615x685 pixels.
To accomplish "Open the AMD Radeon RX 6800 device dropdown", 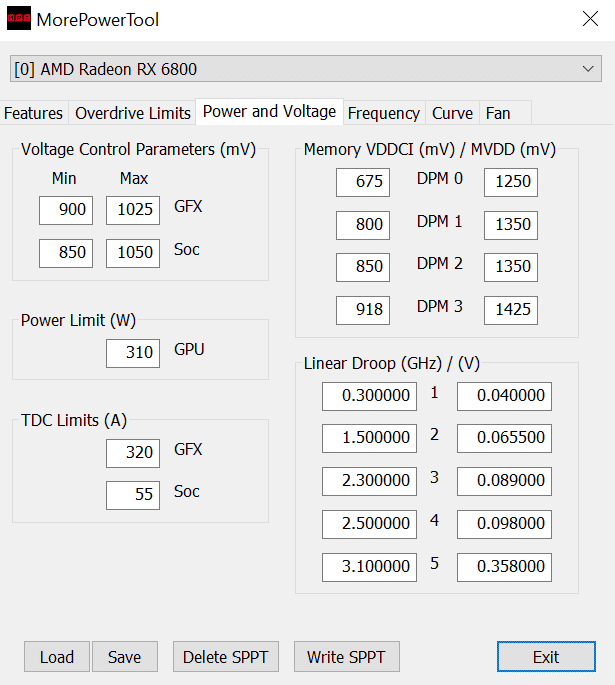I will point(306,69).
